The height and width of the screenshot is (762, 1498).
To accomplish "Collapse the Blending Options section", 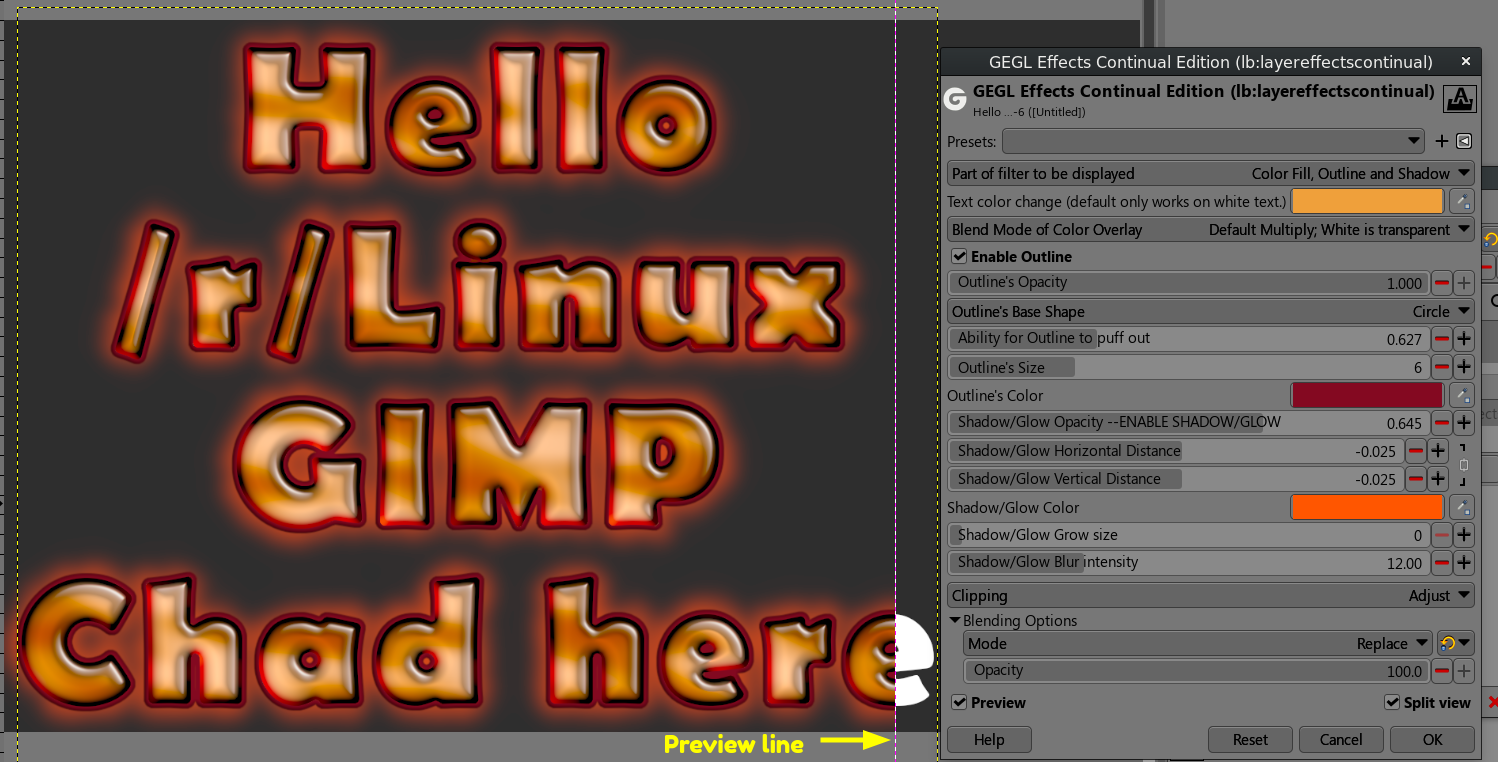I will [955, 620].
